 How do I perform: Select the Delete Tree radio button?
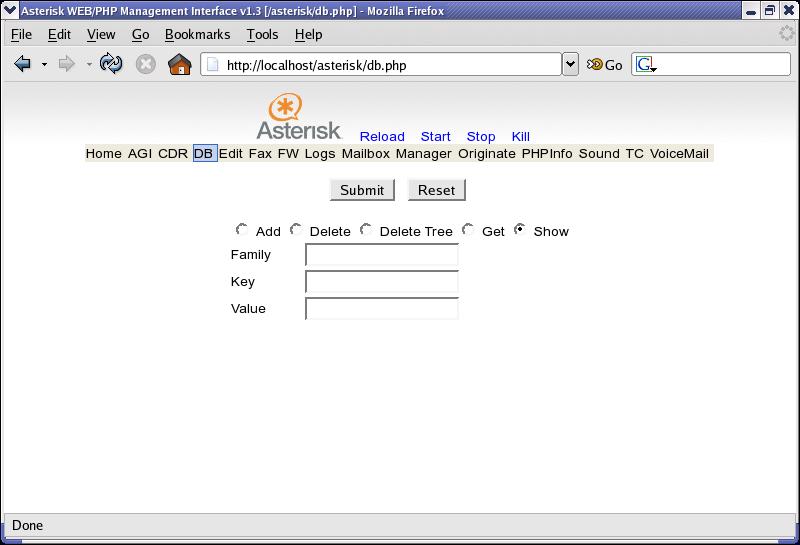click(x=366, y=230)
